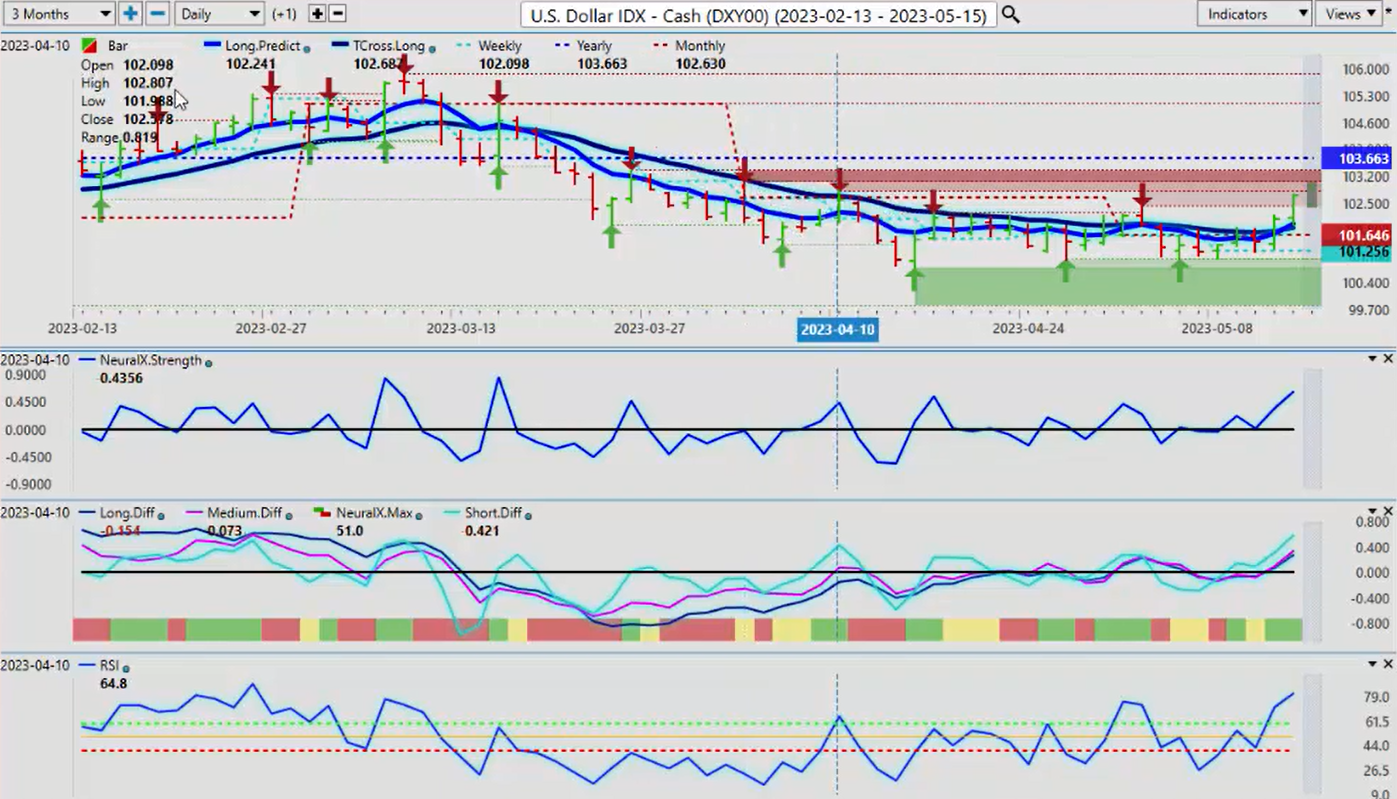Click the NeuralX.Strength value 0.4356

[x=120, y=379]
